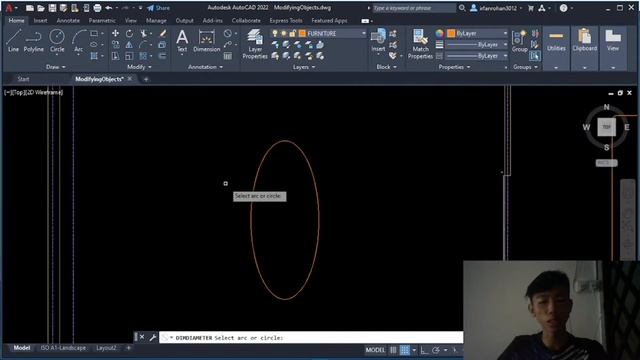Expand the Annotation panel
Image resolution: width=640 pixels, height=360 pixels.
[205, 67]
